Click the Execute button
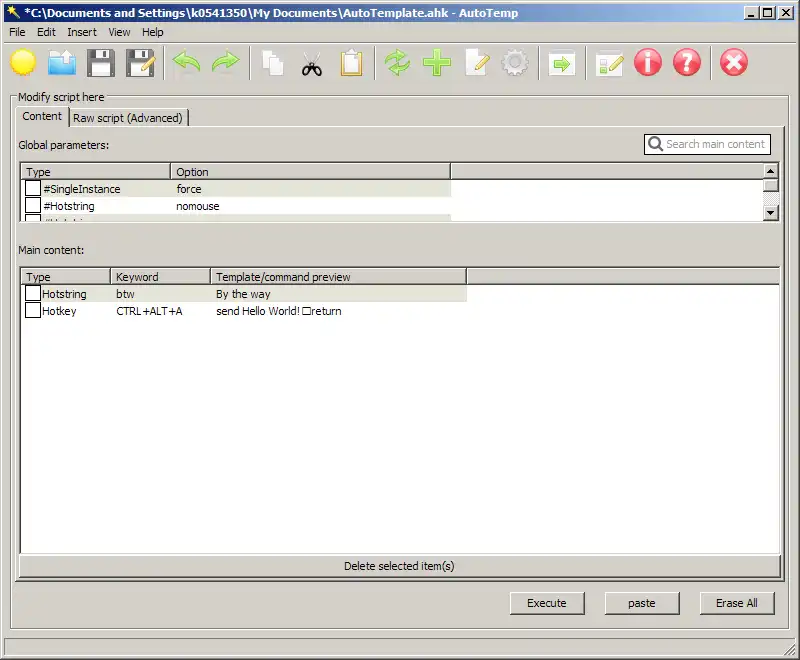The image size is (800, 660). [x=547, y=603]
